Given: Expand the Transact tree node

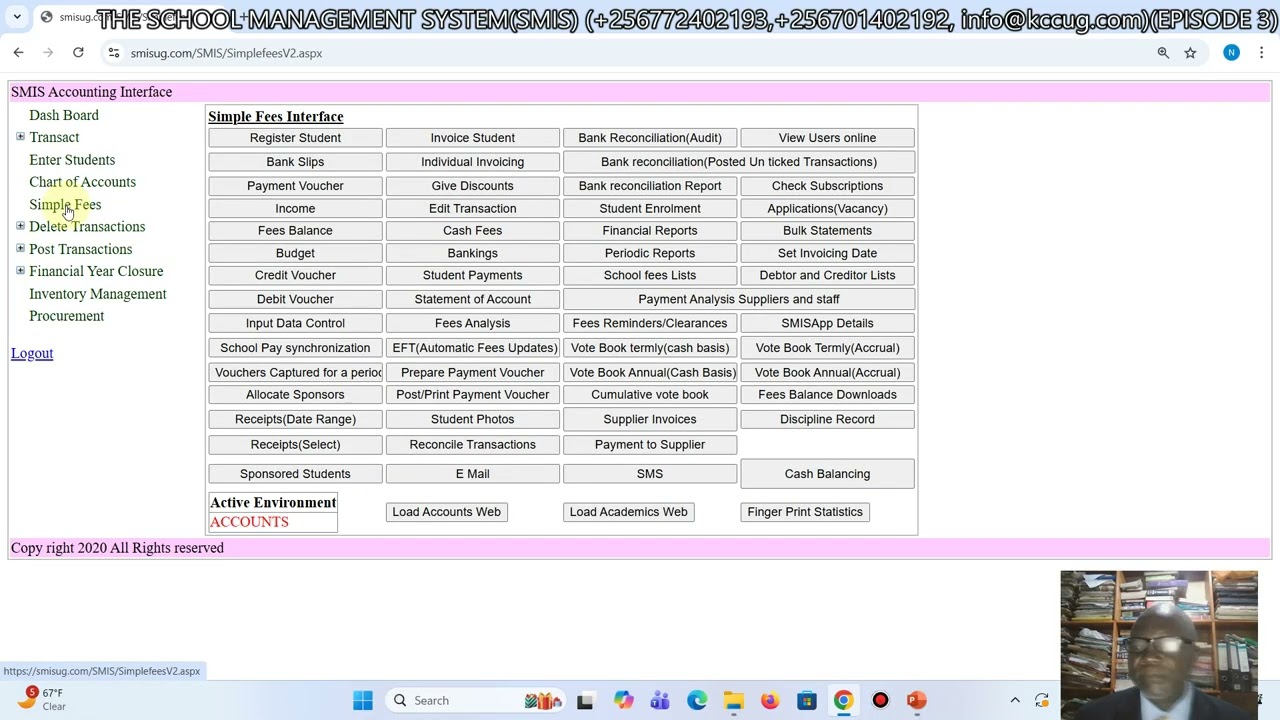Looking at the screenshot, I should click(20, 136).
